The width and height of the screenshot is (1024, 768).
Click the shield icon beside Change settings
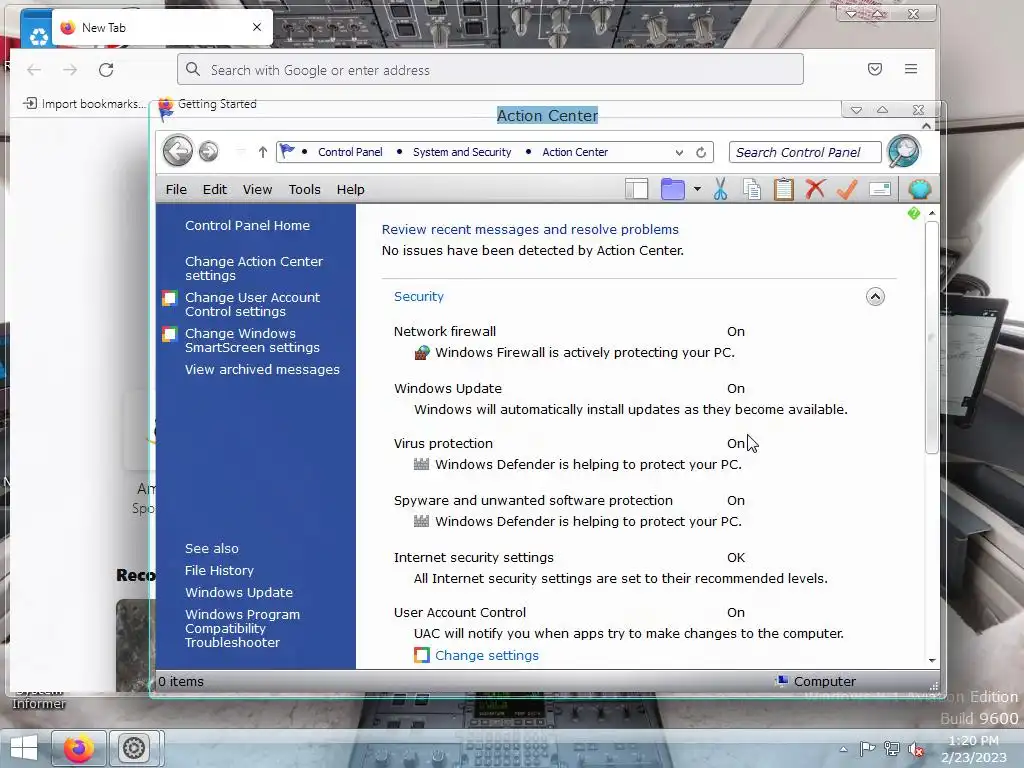coord(422,655)
